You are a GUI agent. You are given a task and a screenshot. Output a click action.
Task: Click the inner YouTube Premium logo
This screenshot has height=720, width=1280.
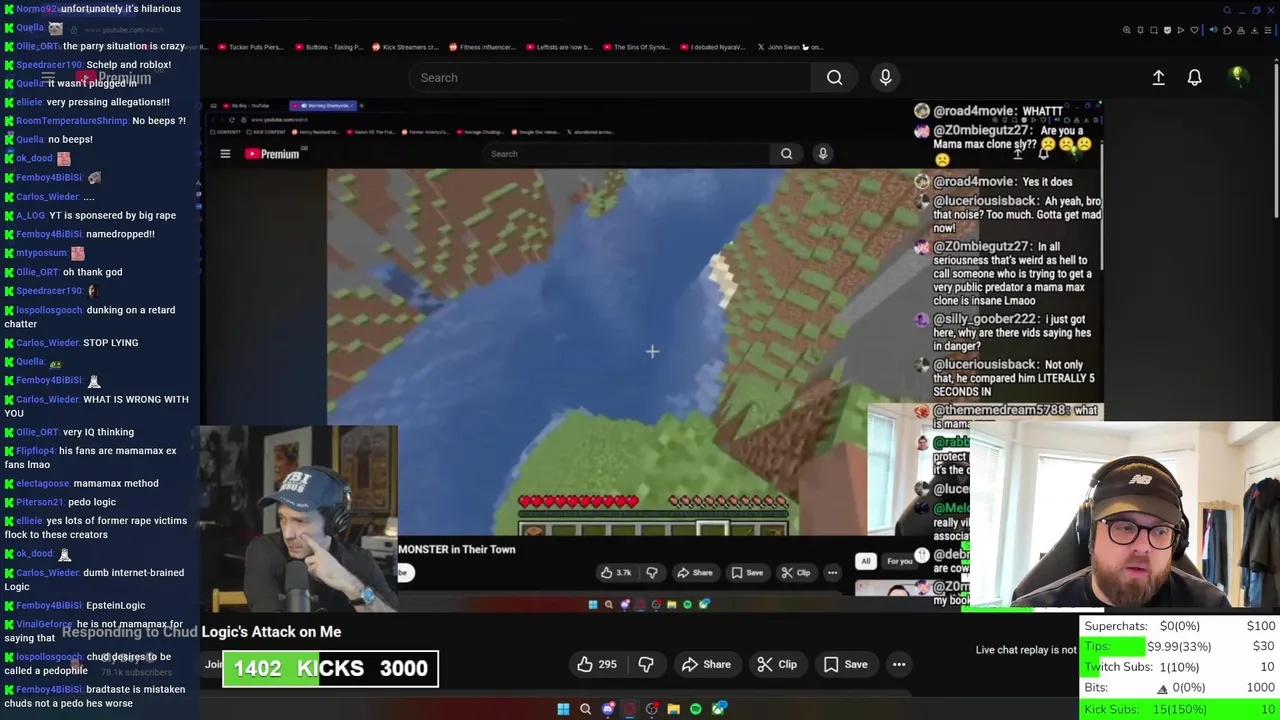(x=272, y=154)
